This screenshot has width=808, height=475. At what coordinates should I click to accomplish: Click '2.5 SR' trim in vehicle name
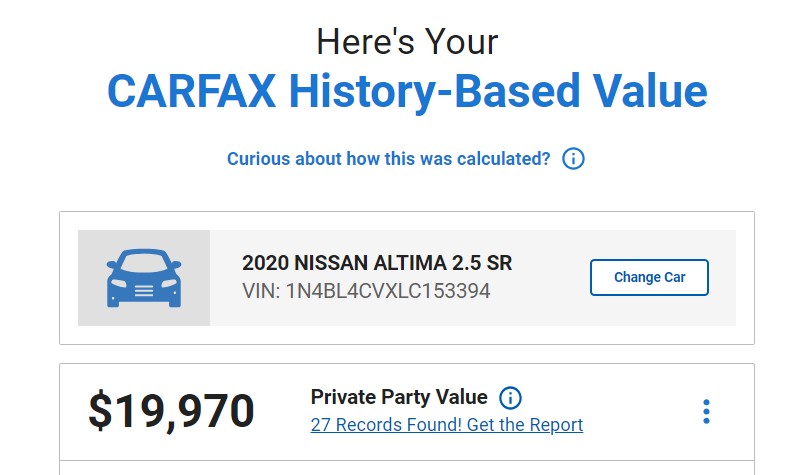tap(482, 263)
